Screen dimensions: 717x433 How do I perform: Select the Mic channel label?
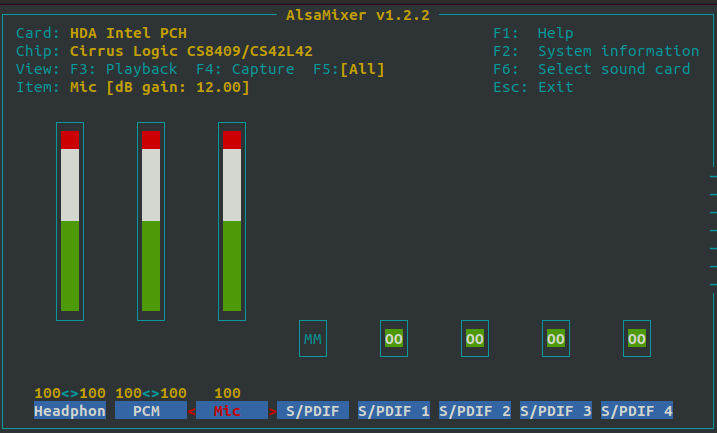click(x=232, y=411)
